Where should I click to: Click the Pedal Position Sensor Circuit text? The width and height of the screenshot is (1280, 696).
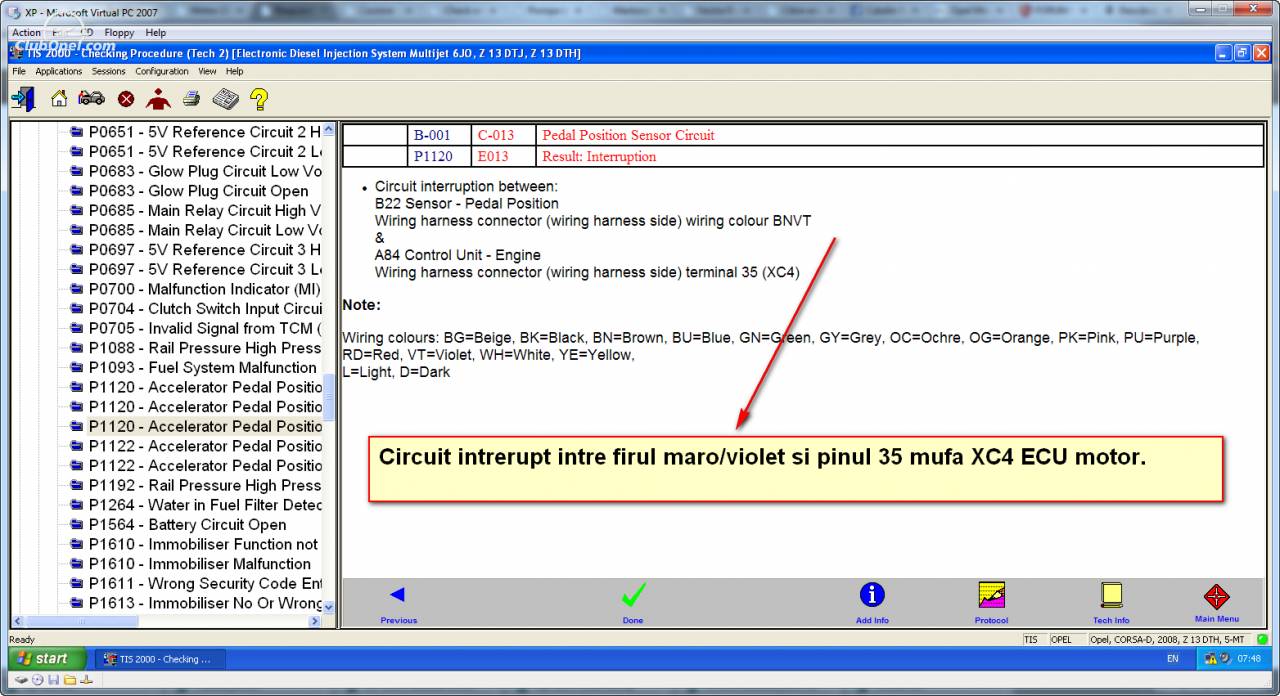[628, 135]
